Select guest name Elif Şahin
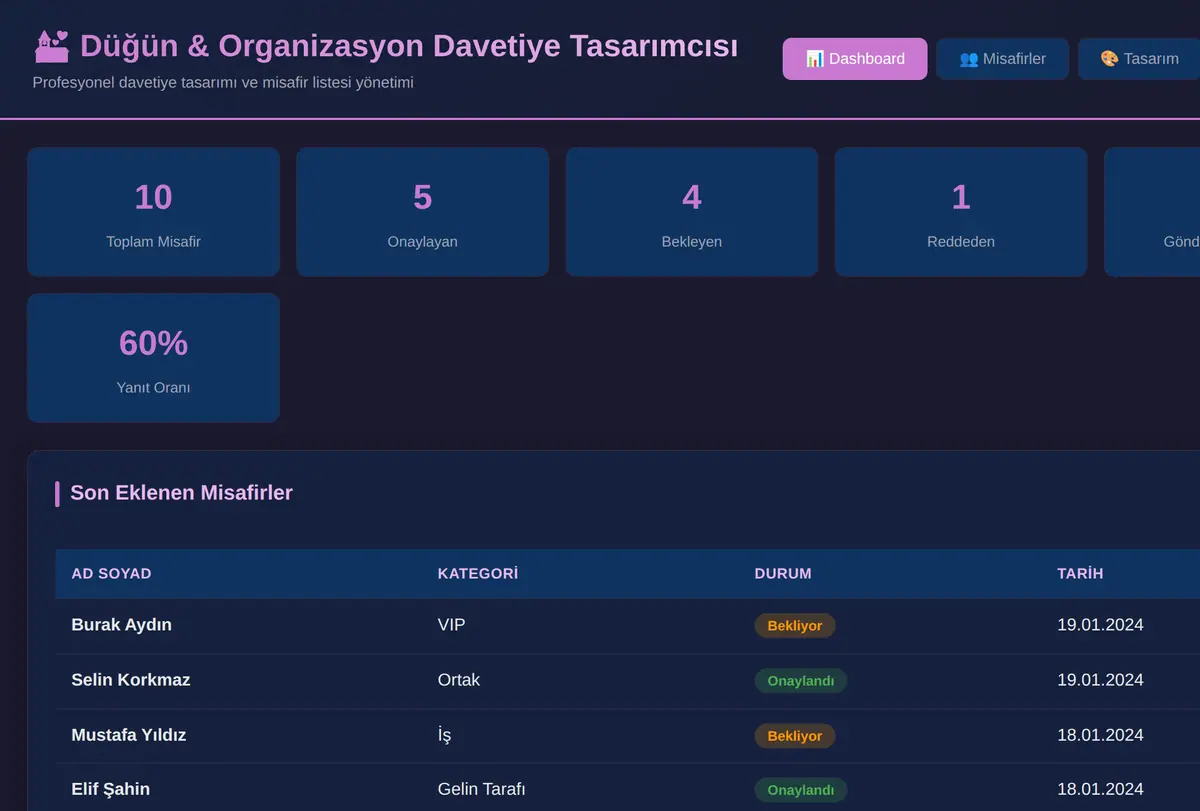 click(111, 789)
